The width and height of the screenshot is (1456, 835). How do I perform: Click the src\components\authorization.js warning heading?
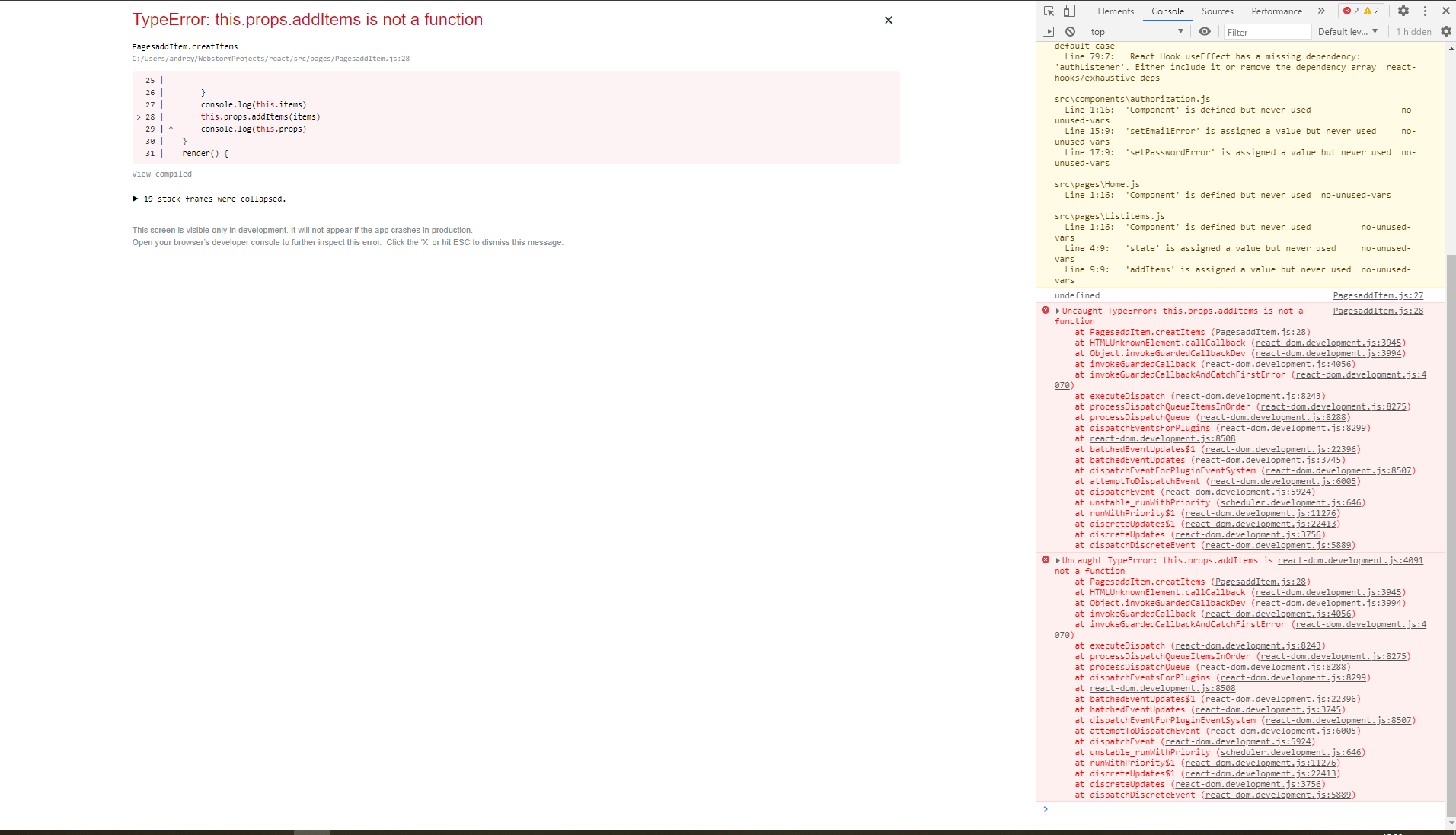[x=1132, y=99]
